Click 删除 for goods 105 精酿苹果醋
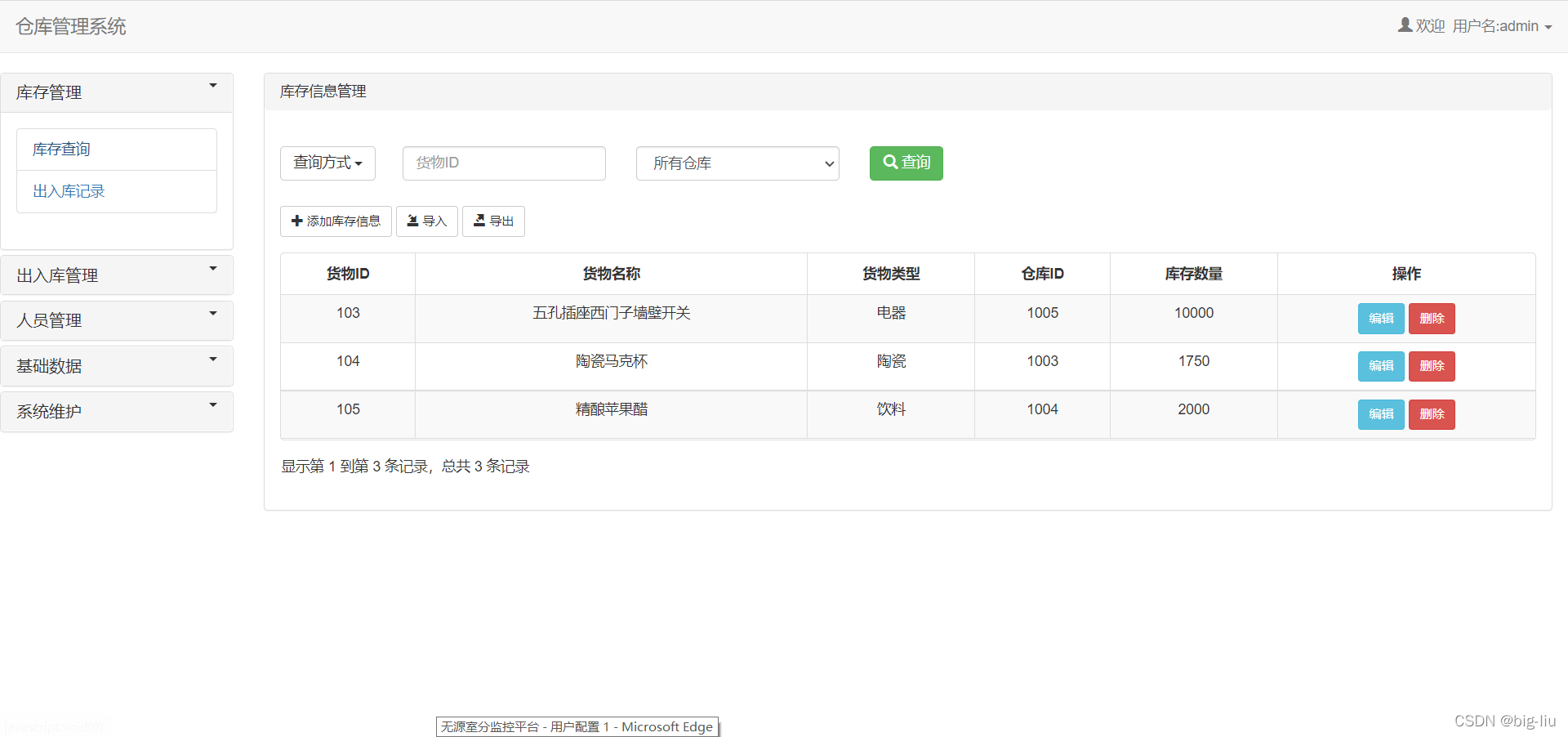Viewport: 1568px width, 737px height. point(1432,414)
